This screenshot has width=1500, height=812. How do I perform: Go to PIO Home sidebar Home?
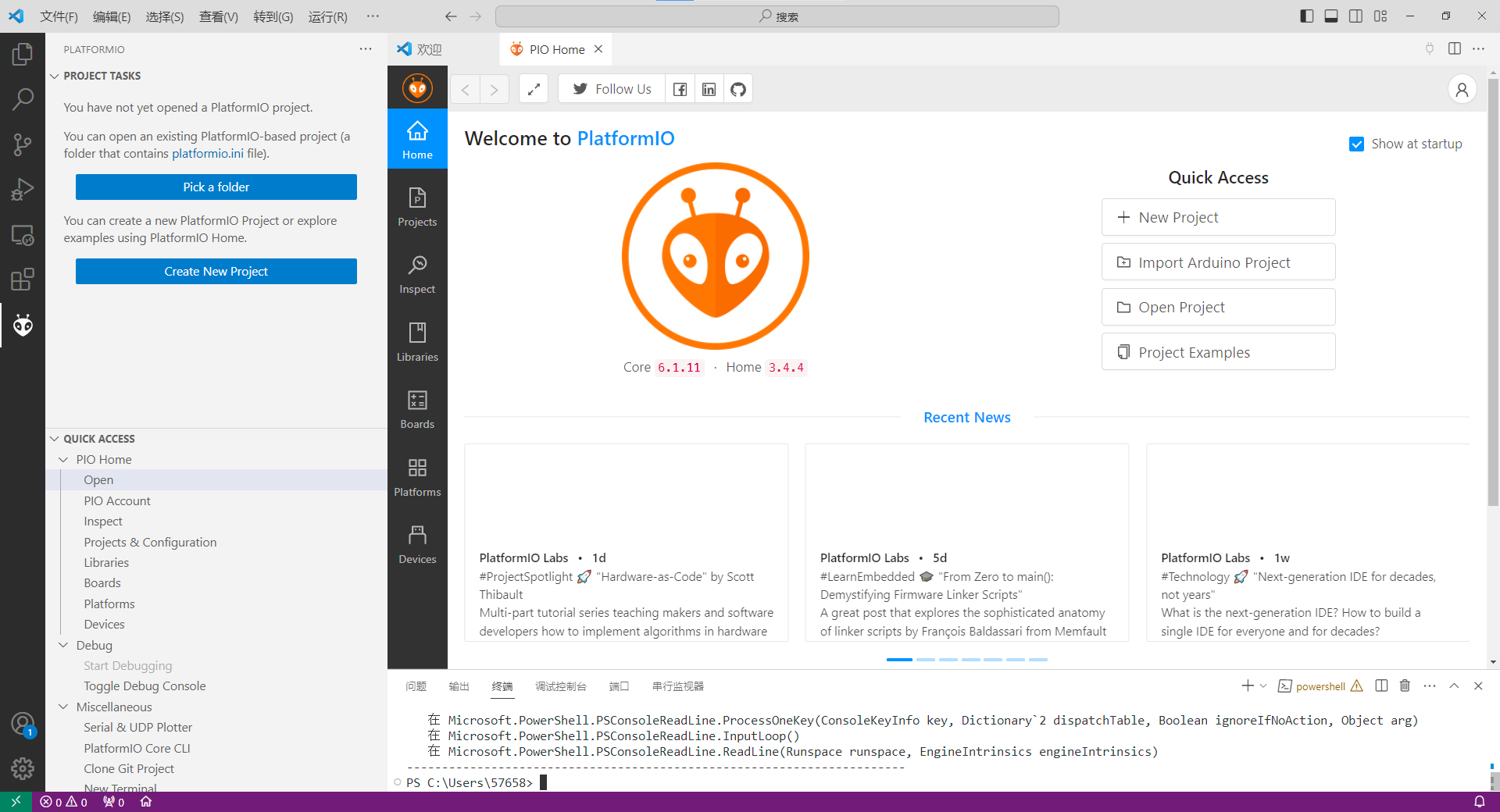(417, 139)
